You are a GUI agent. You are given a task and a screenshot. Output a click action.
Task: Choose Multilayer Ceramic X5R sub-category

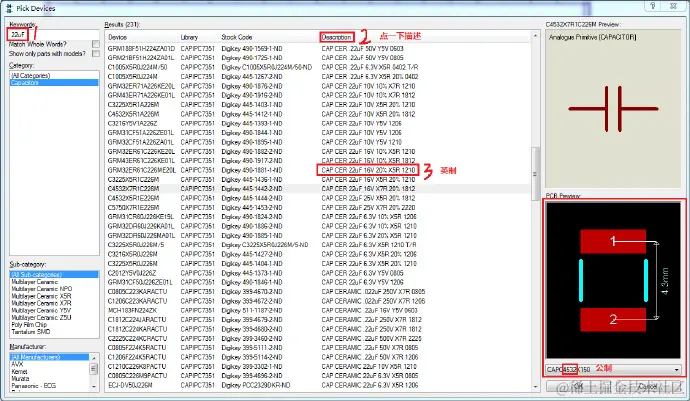pyautogui.click(x=41, y=296)
